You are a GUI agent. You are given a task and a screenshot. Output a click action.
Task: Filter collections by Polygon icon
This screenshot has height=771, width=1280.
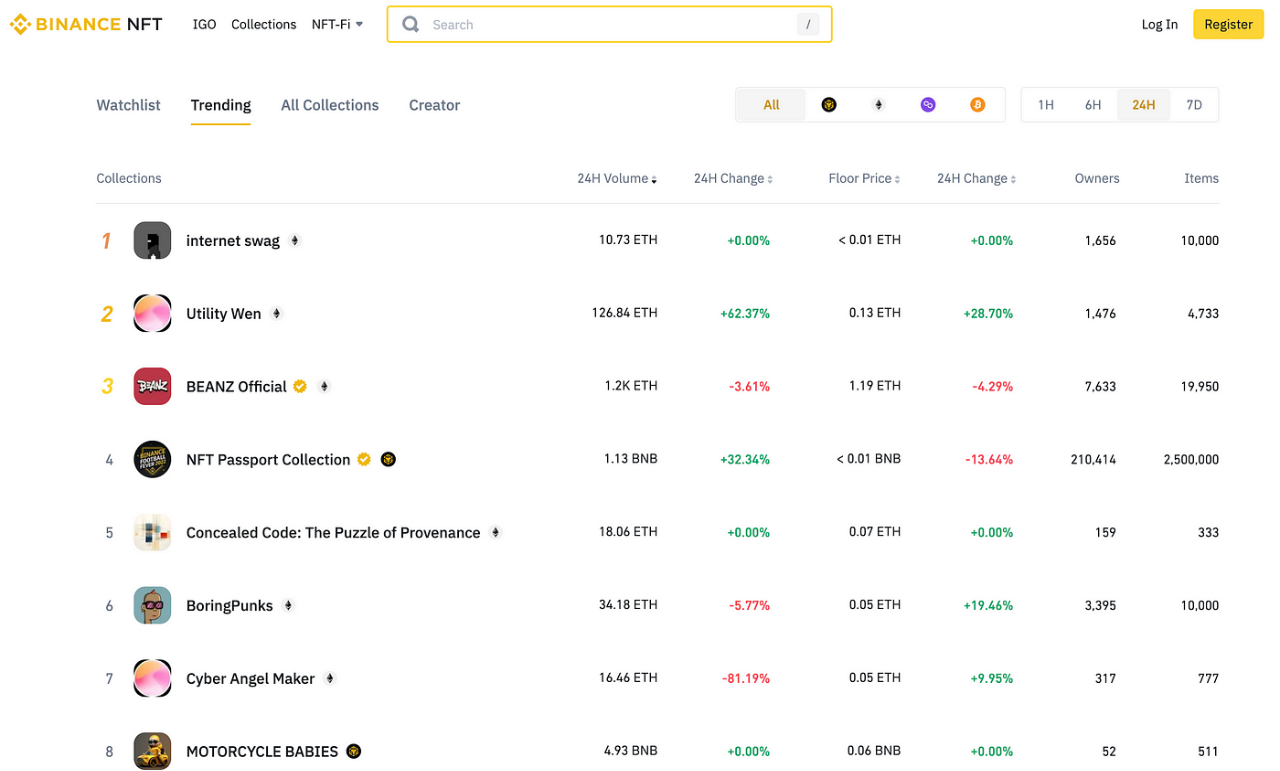coord(928,105)
